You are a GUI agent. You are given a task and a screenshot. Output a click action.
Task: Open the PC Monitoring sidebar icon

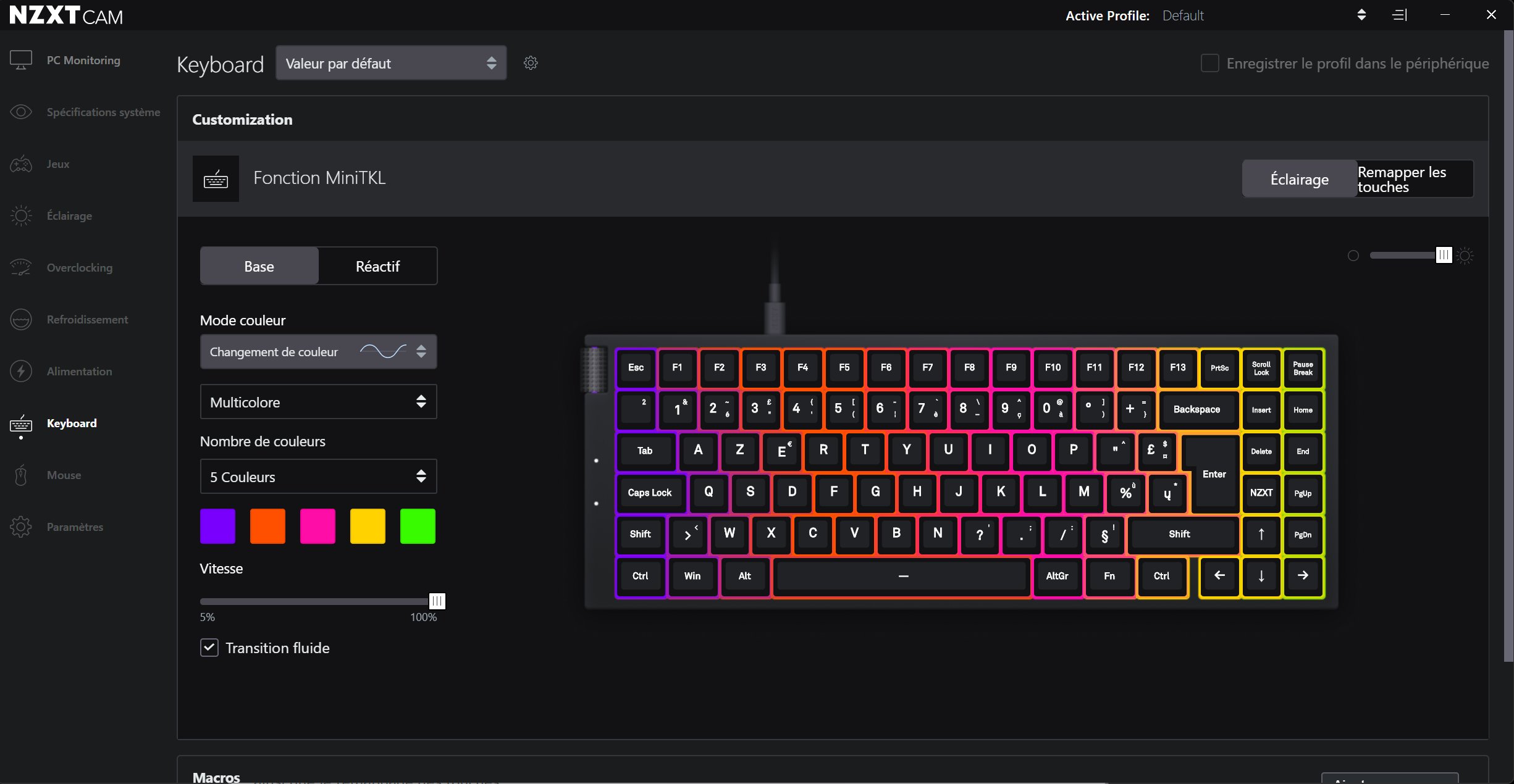coord(21,60)
